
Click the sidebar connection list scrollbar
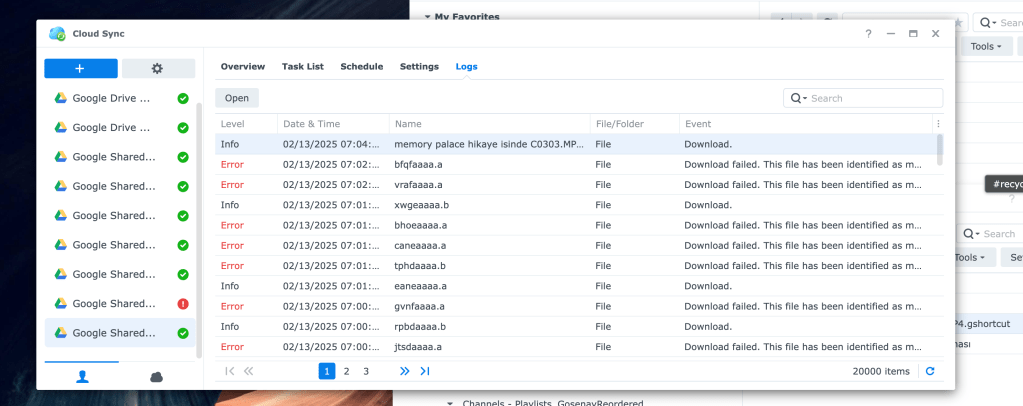200,228
